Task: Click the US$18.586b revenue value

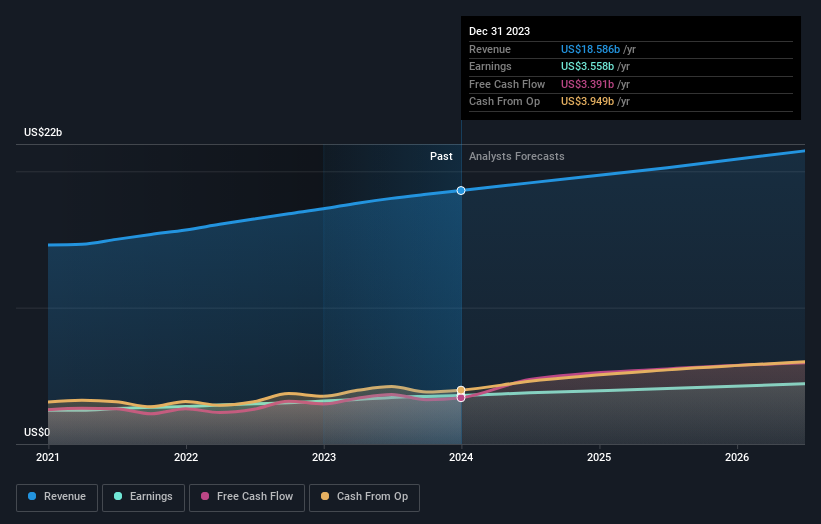Action: 590,49
